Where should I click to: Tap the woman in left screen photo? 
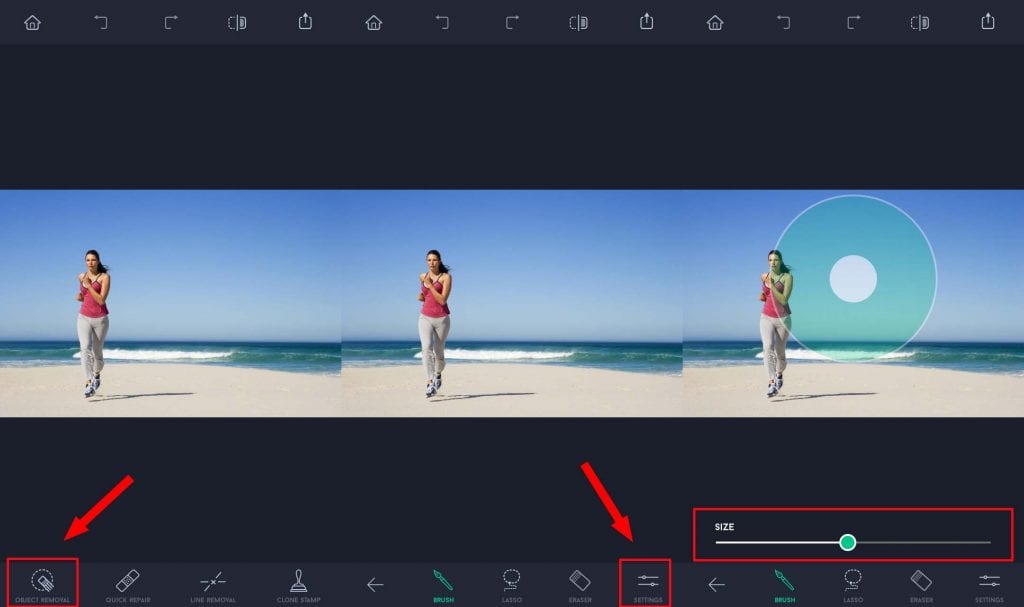pyautogui.click(x=94, y=322)
